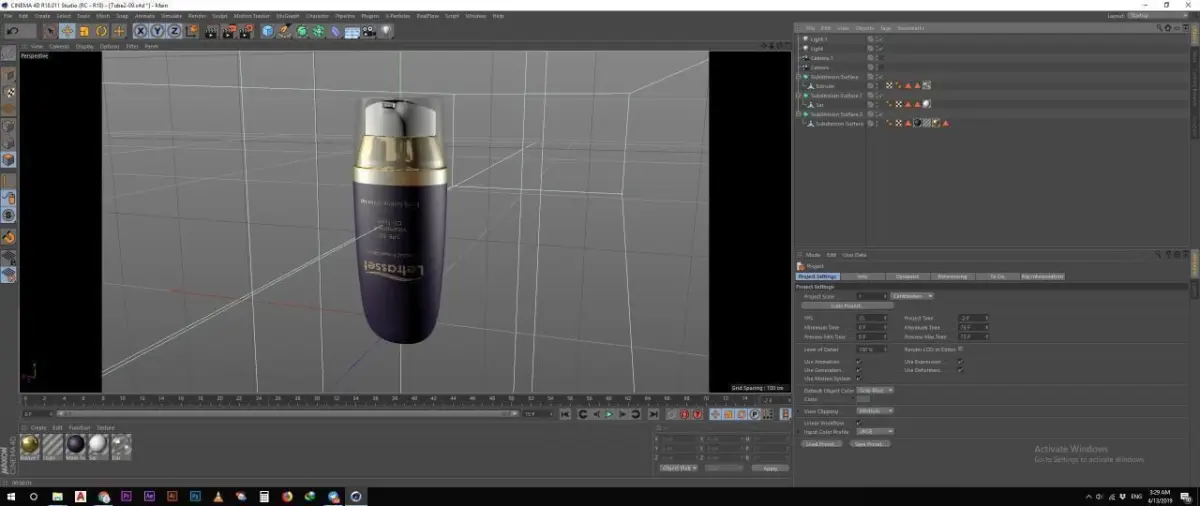Click the Save Preset button

click(870, 443)
